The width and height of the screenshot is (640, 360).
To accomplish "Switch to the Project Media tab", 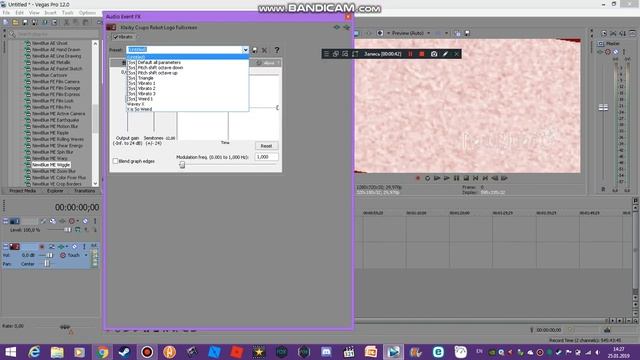I will pyautogui.click(x=22, y=191).
